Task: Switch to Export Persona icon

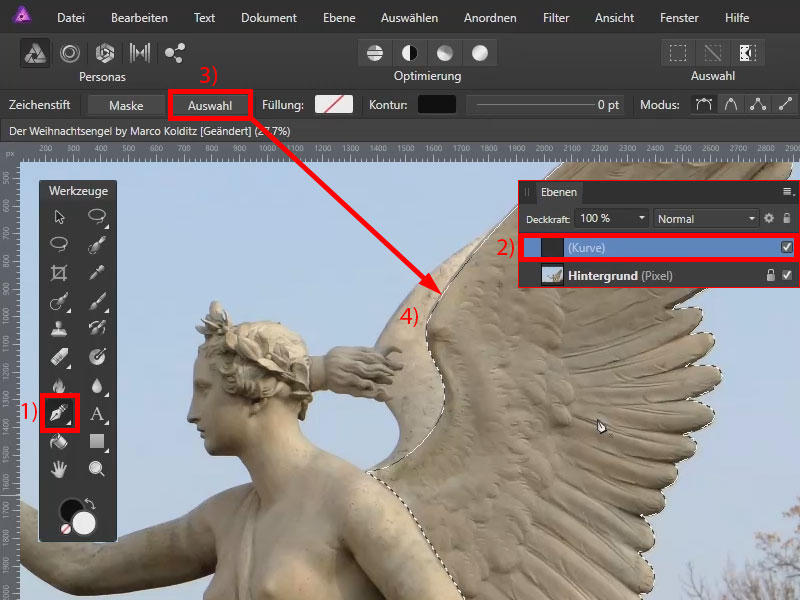Action: (x=174, y=53)
